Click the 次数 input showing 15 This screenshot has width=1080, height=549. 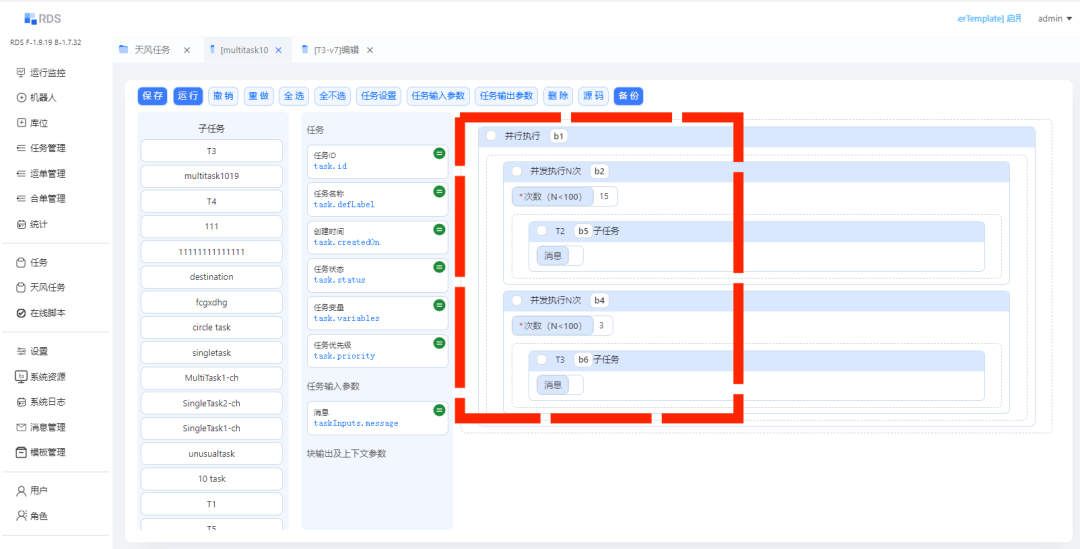pos(606,196)
